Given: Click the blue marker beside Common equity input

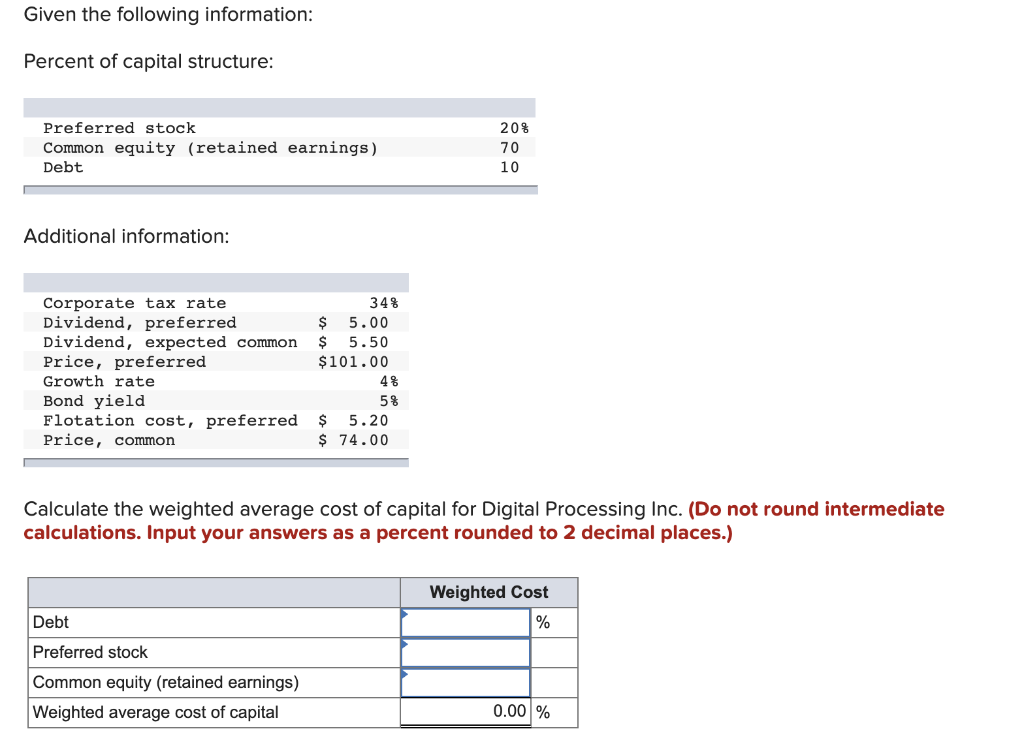Looking at the screenshot, I should (404, 675).
